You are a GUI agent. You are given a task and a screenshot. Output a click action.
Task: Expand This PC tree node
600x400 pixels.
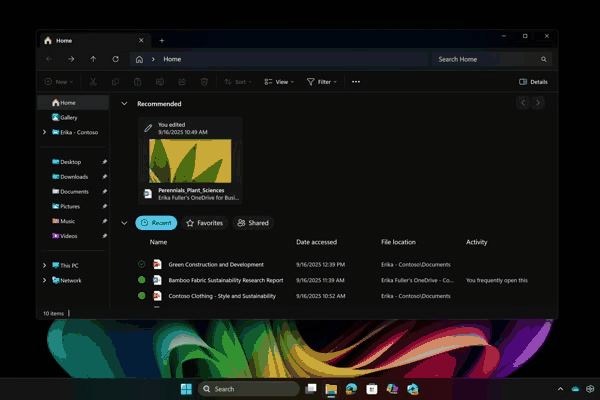(44, 265)
